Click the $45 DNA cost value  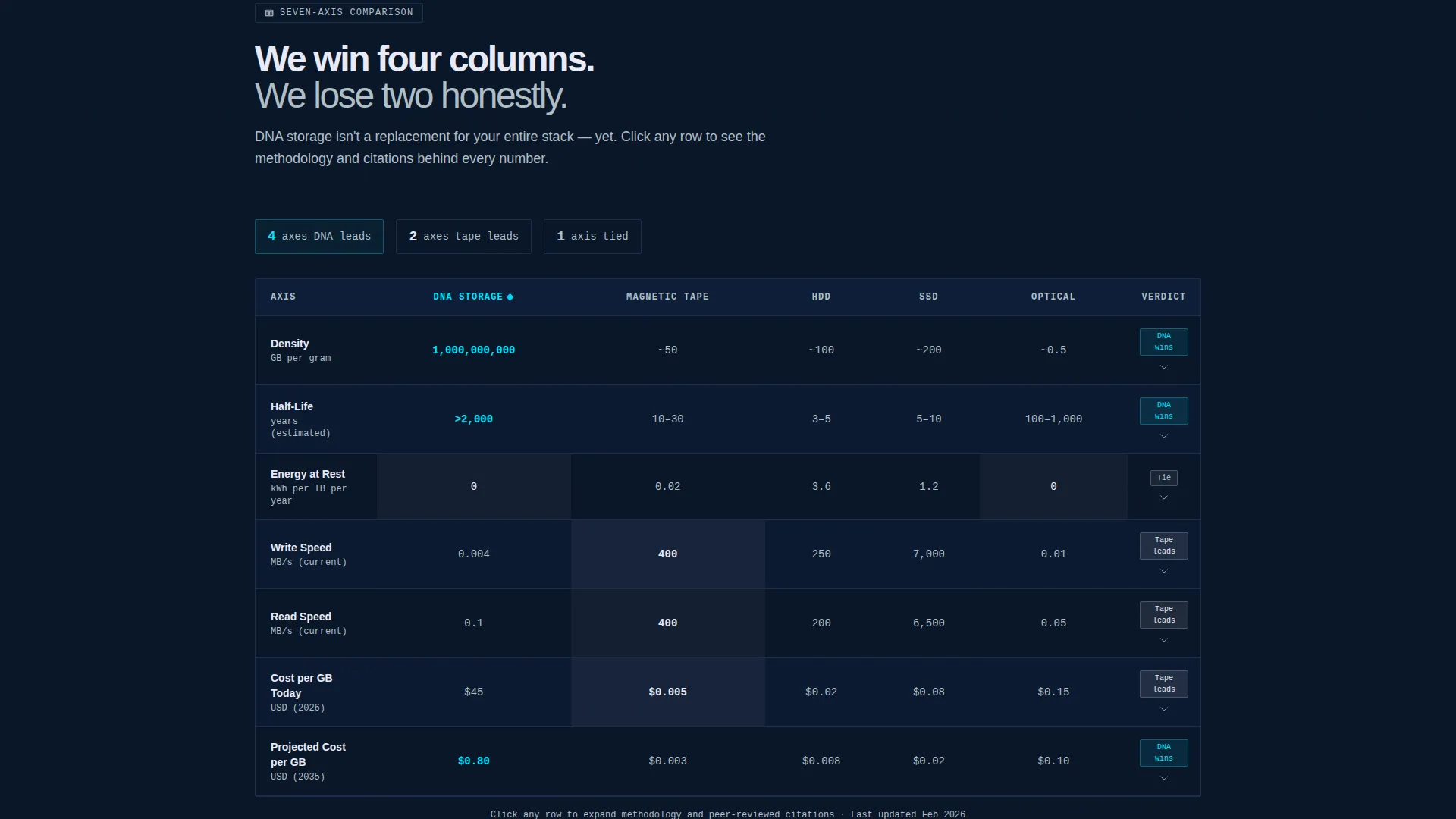click(474, 692)
